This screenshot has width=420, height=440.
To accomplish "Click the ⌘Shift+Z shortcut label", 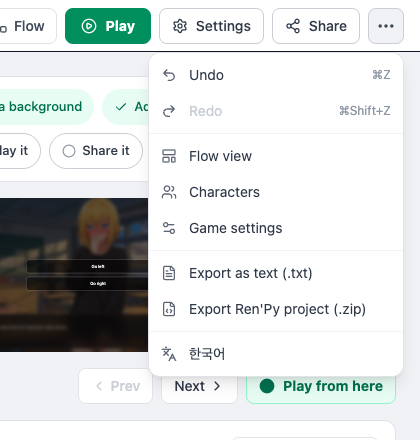I will pyautogui.click(x=365, y=111).
